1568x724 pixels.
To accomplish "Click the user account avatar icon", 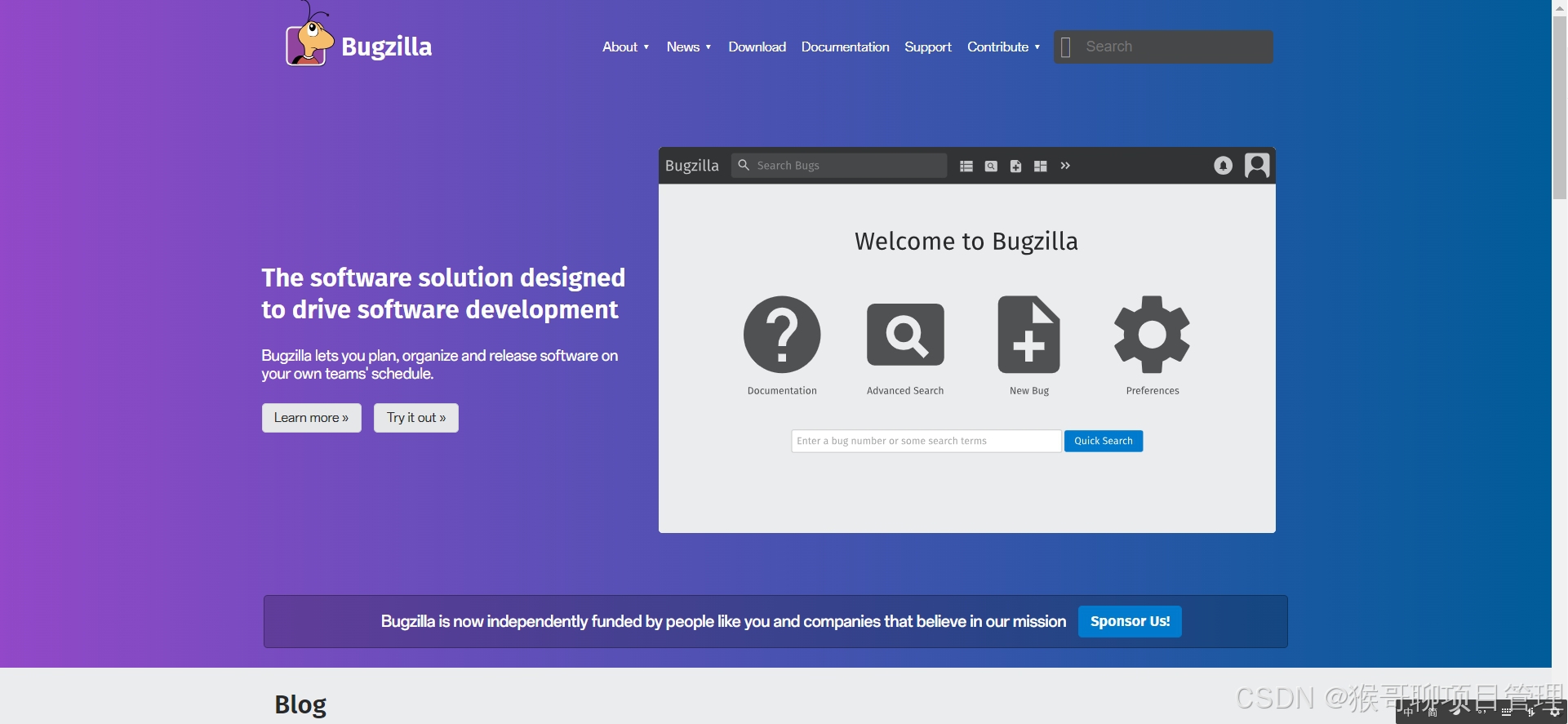I will [x=1257, y=166].
